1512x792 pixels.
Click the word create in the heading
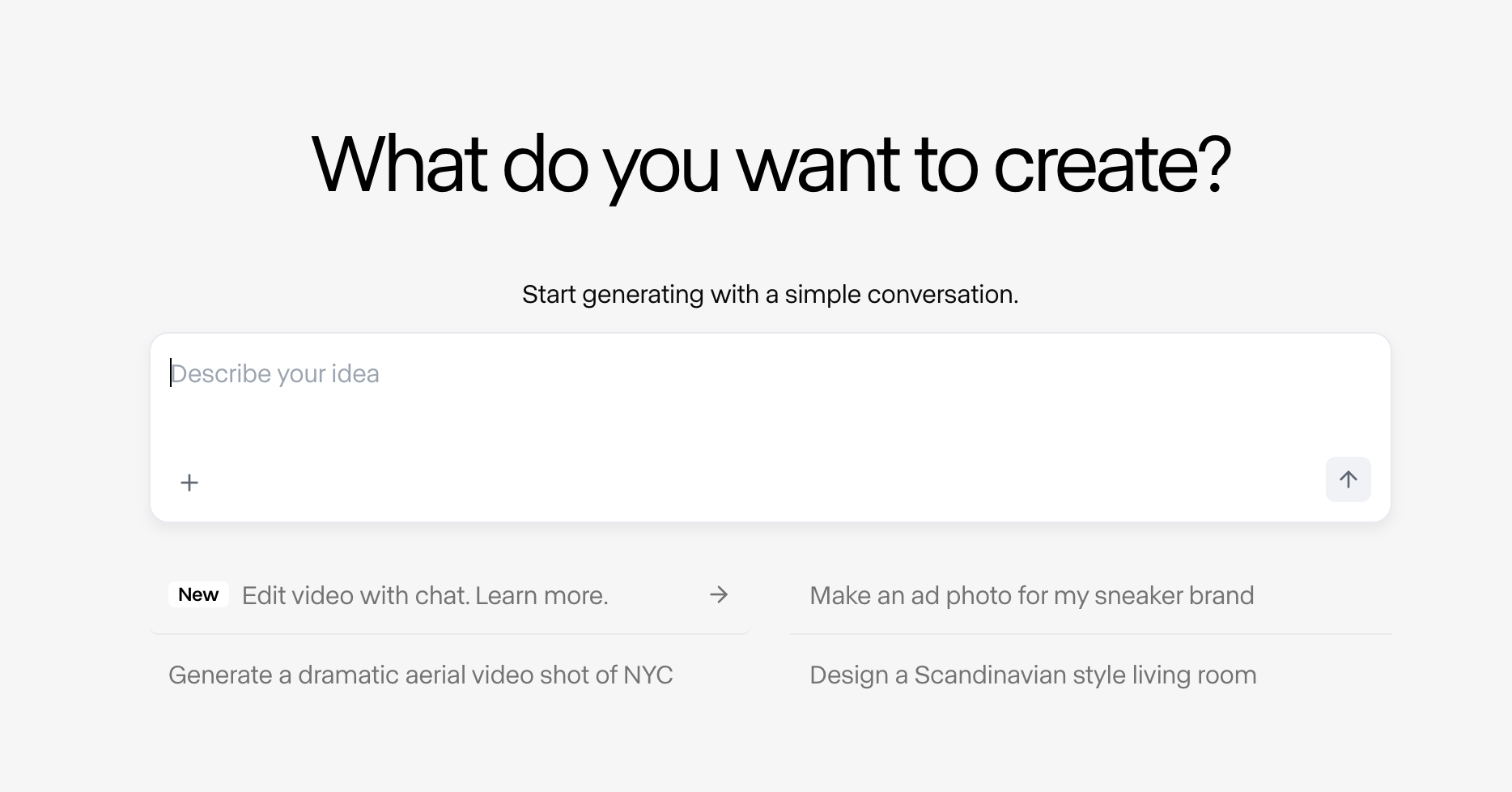point(1097,164)
